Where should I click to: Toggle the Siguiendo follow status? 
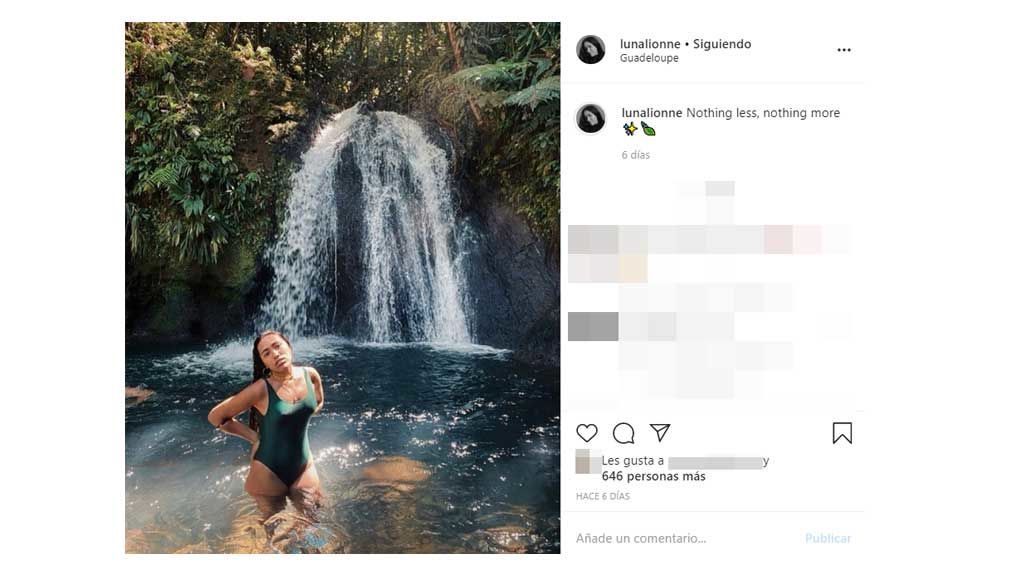coord(722,44)
